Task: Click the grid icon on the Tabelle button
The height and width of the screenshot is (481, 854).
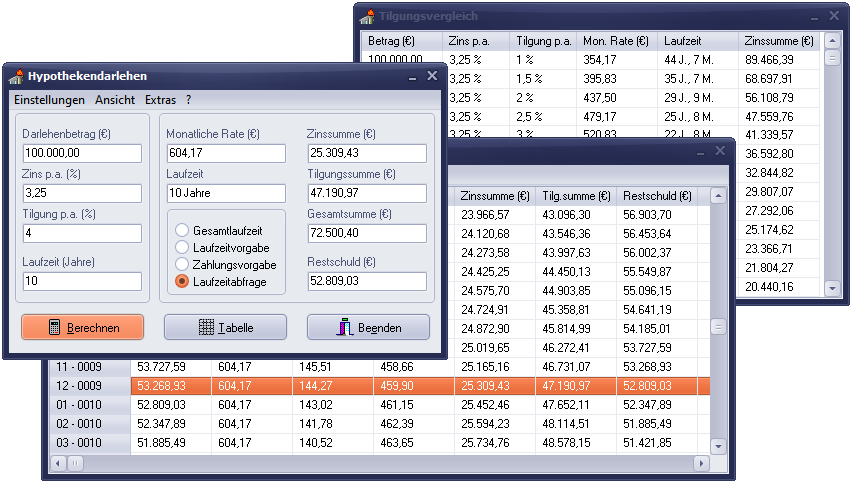Action: point(206,327)
